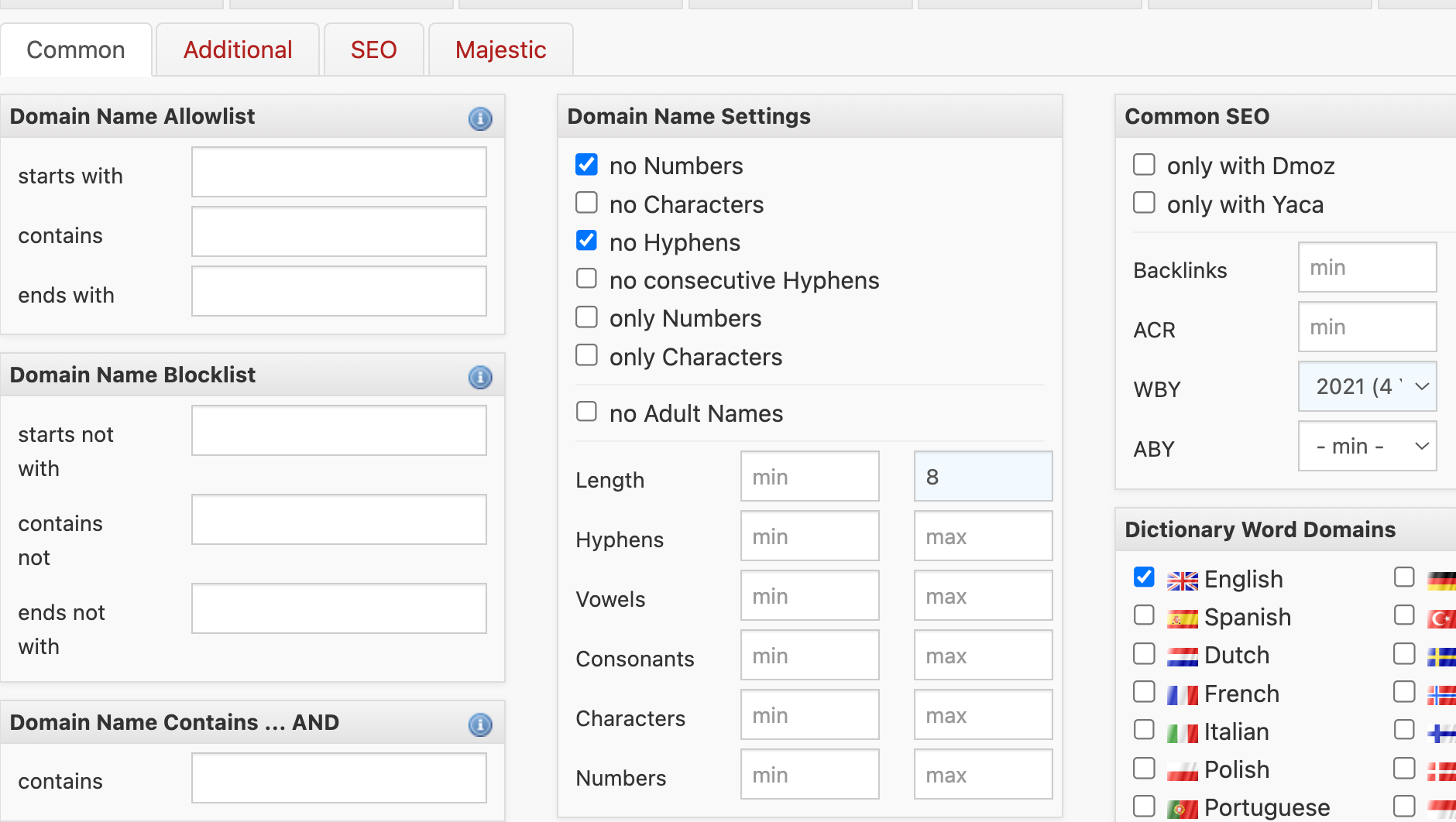Tick the only Numbers checkbox
1456x822 pixels.
(x=586, y=317)
